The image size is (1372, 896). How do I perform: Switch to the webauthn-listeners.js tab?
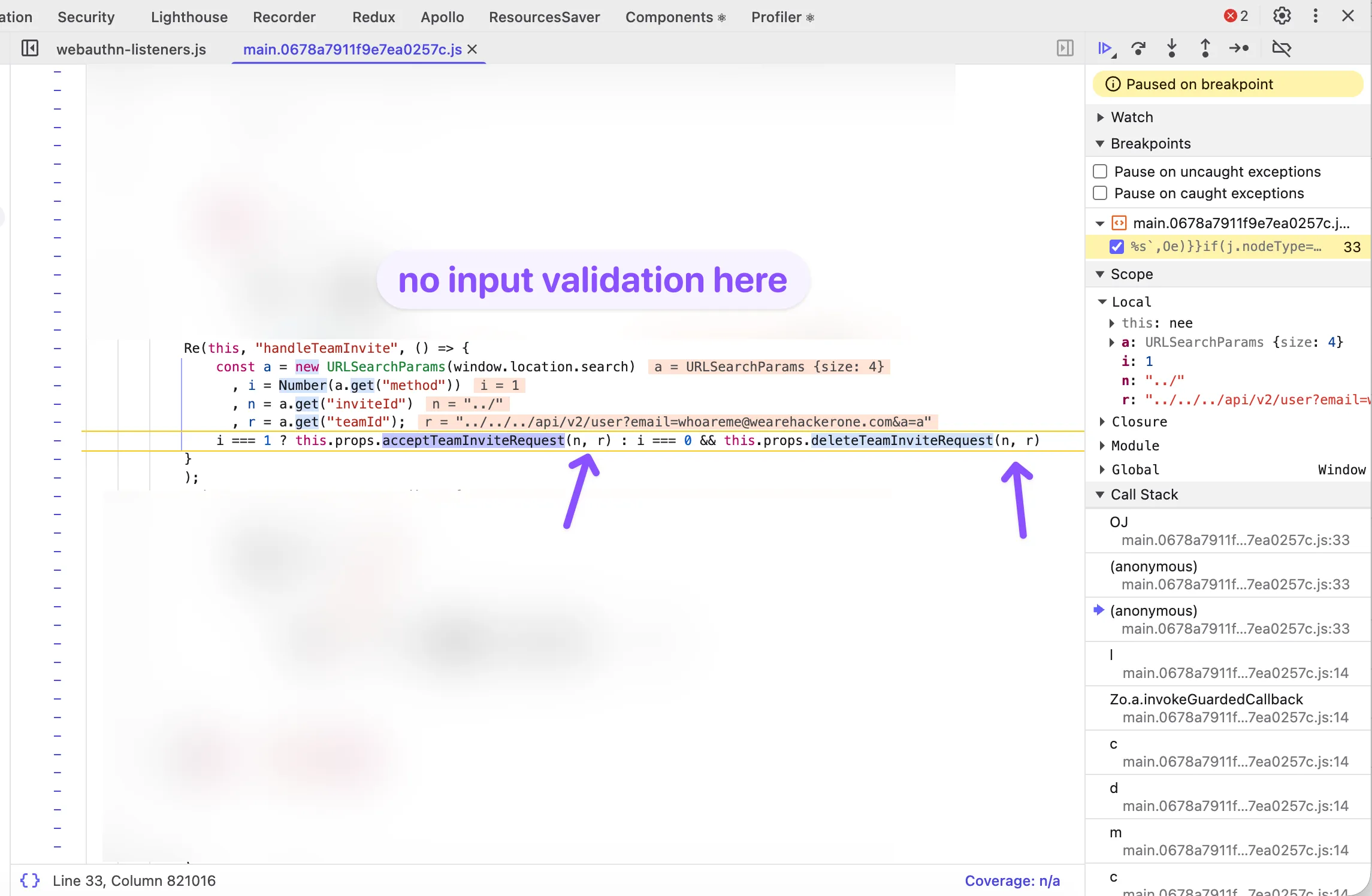tap(131, 49)
